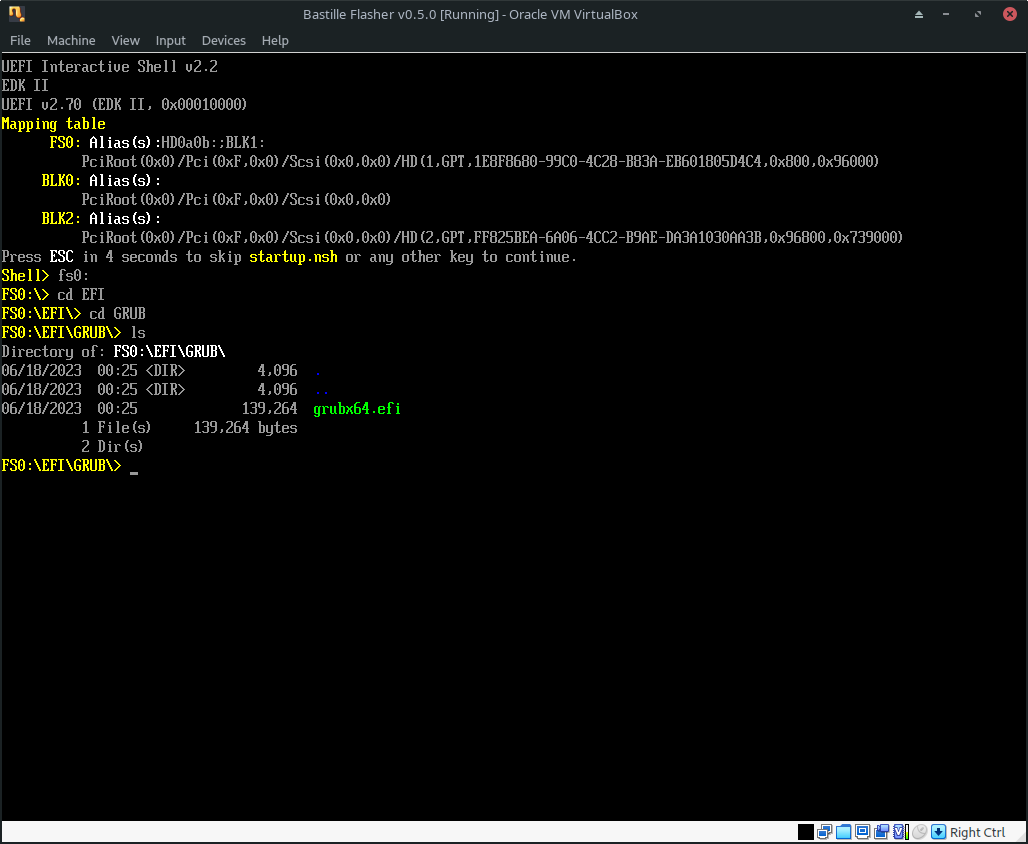
Task: Click the date '06/18/2023' on the grubx64.efi row
Action: (x=41, y=409)
